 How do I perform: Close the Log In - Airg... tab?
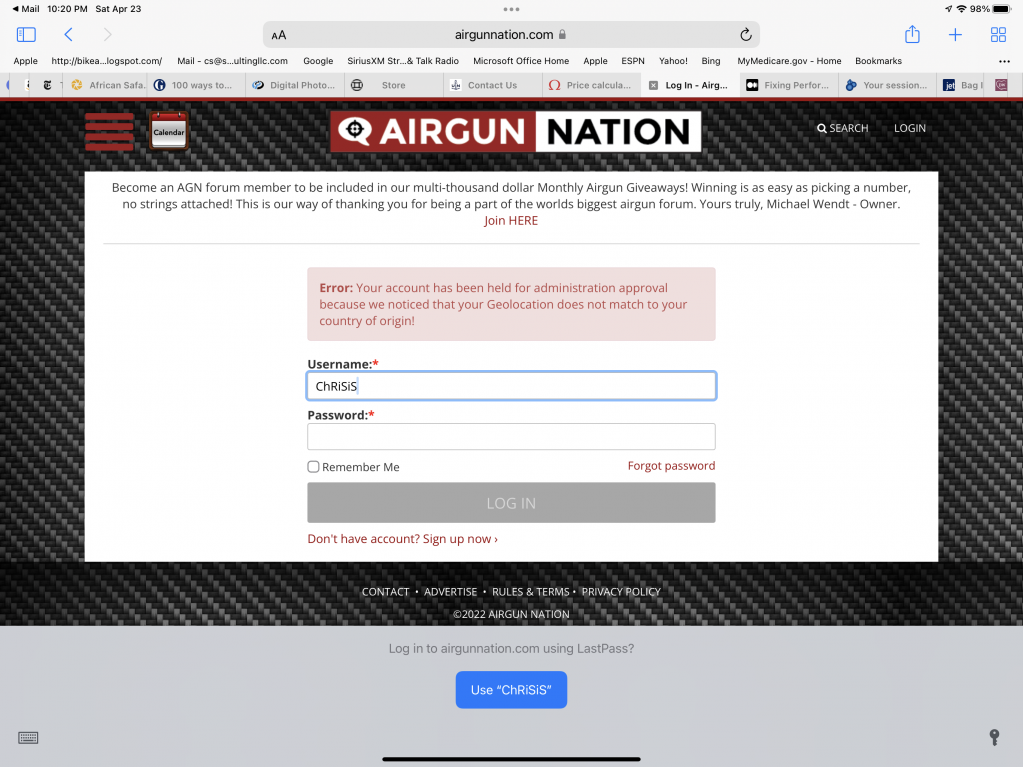click(x=653, y=85)
